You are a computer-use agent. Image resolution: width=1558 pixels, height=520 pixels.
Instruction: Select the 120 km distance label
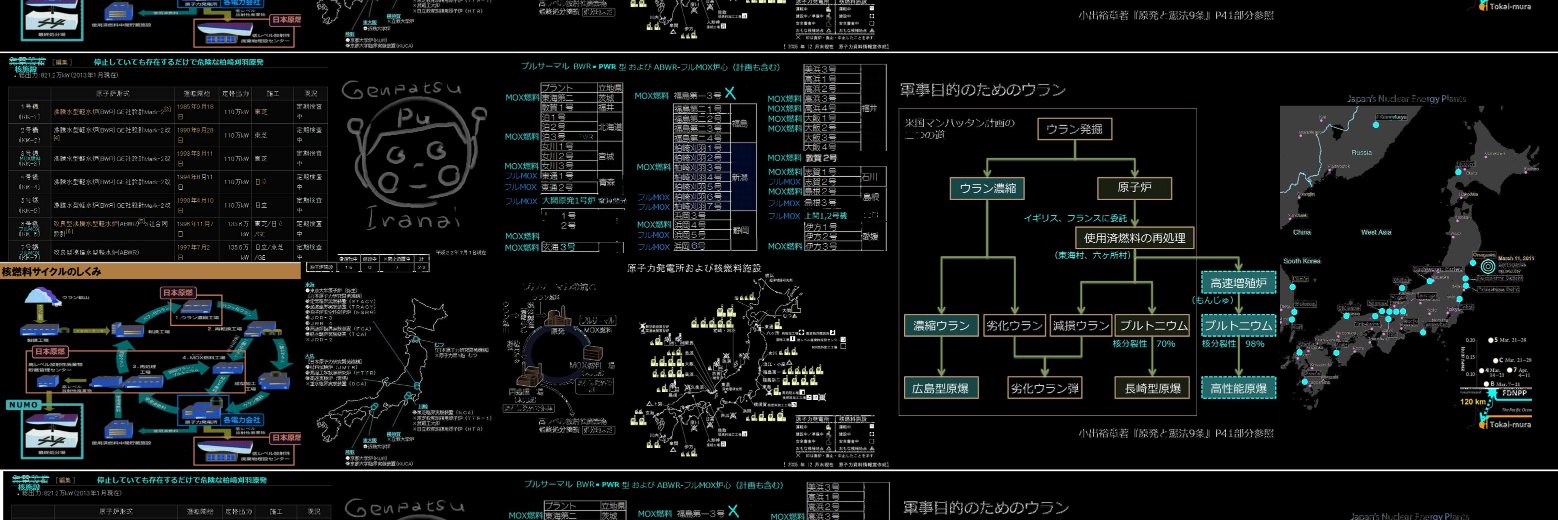click(1475, 402)
